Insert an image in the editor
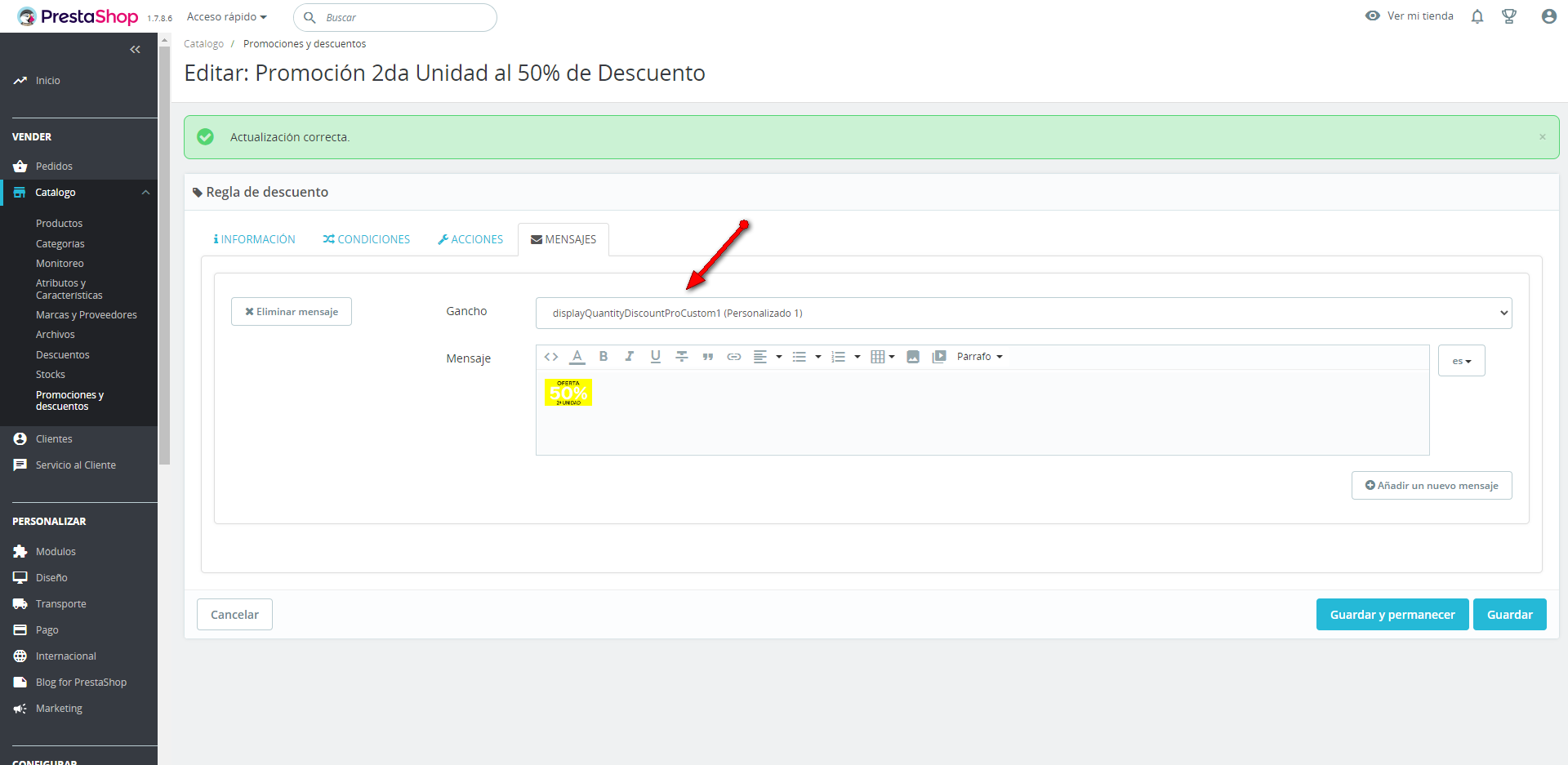The image size is (1568, 765). point(913,357)
